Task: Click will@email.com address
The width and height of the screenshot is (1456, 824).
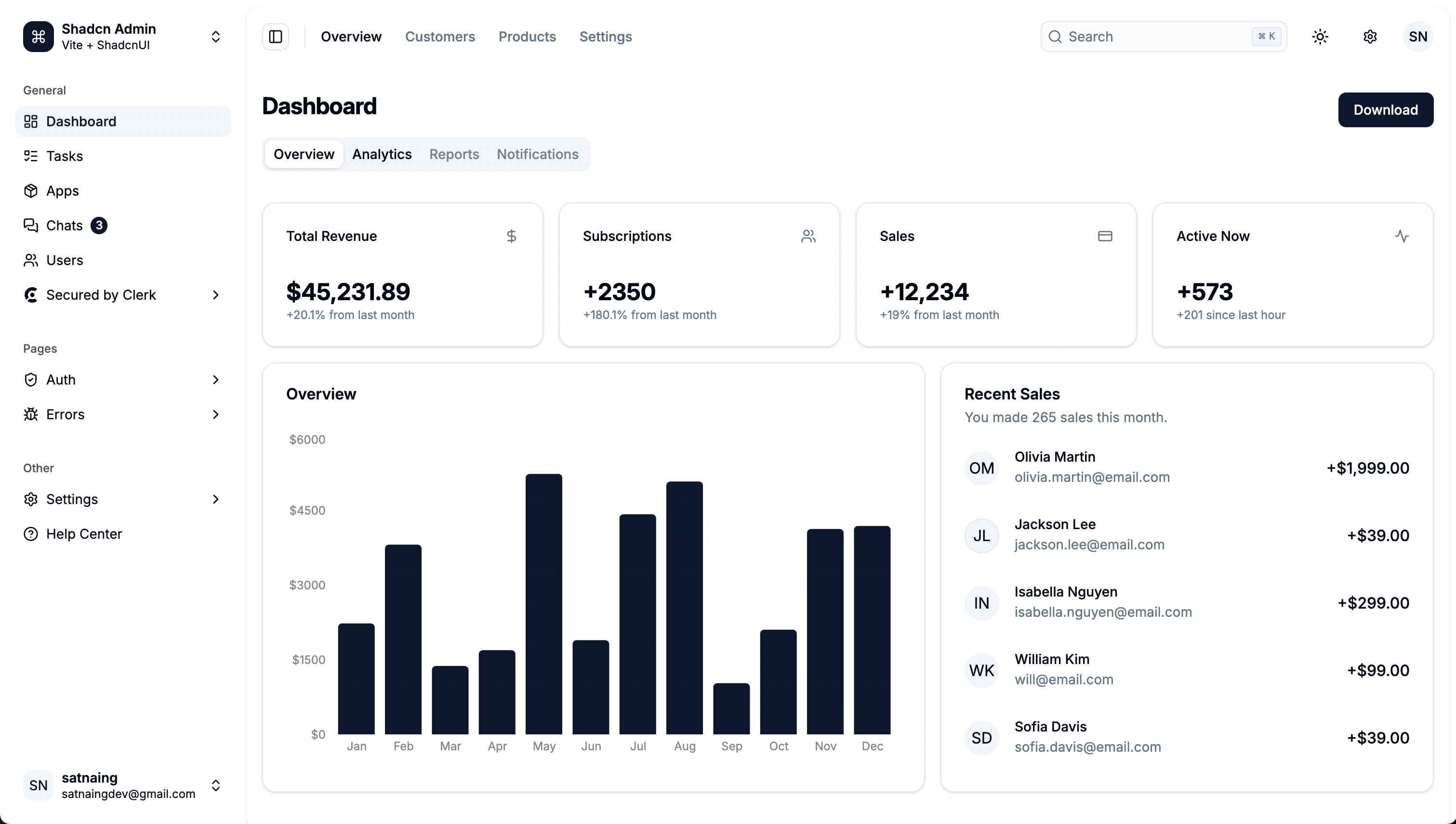Action: pos(1063,680)
